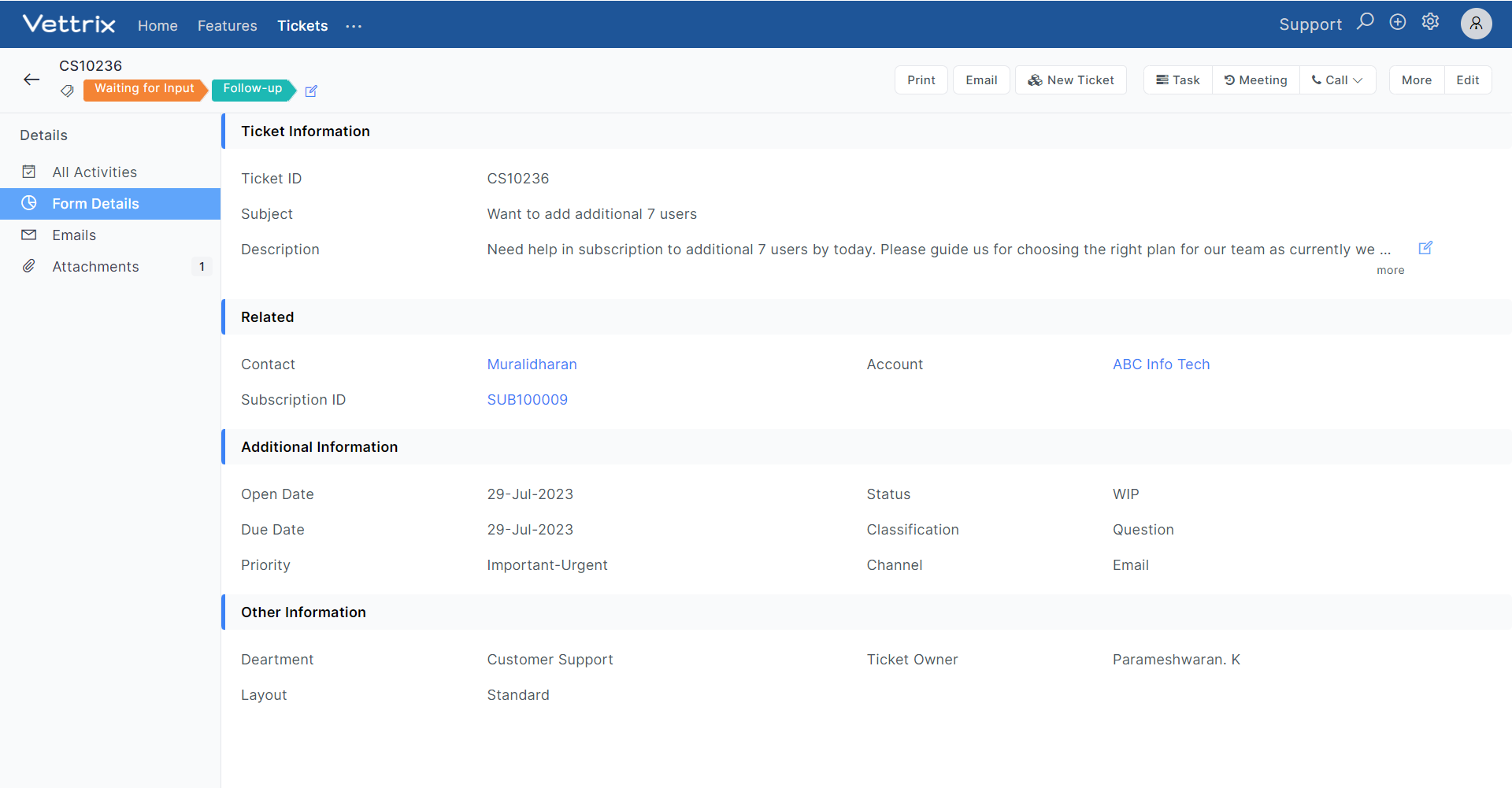This screenshot has height=788, width=1512.
Task: Click the attachments count badge 1
Action: pos(202,266)
